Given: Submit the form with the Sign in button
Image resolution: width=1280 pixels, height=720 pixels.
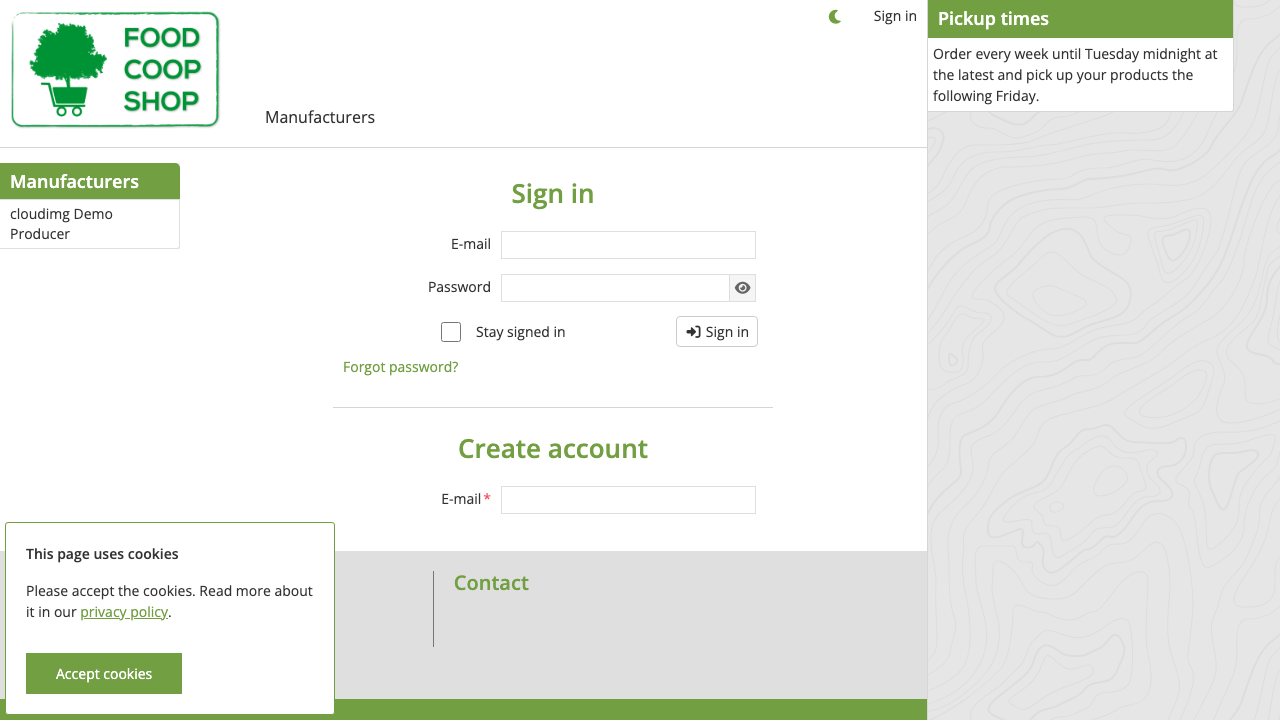Looking at the screenshot, I should 717,332.
